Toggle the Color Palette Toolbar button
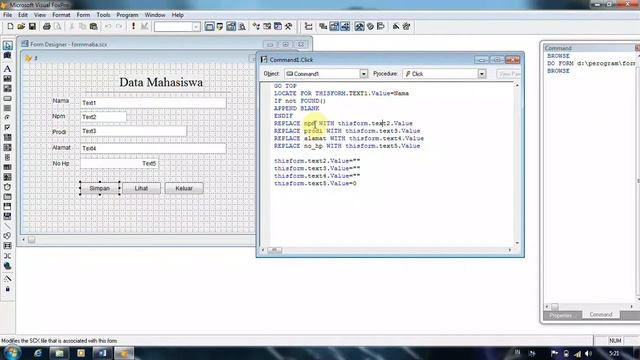 [x=370, y=27]
